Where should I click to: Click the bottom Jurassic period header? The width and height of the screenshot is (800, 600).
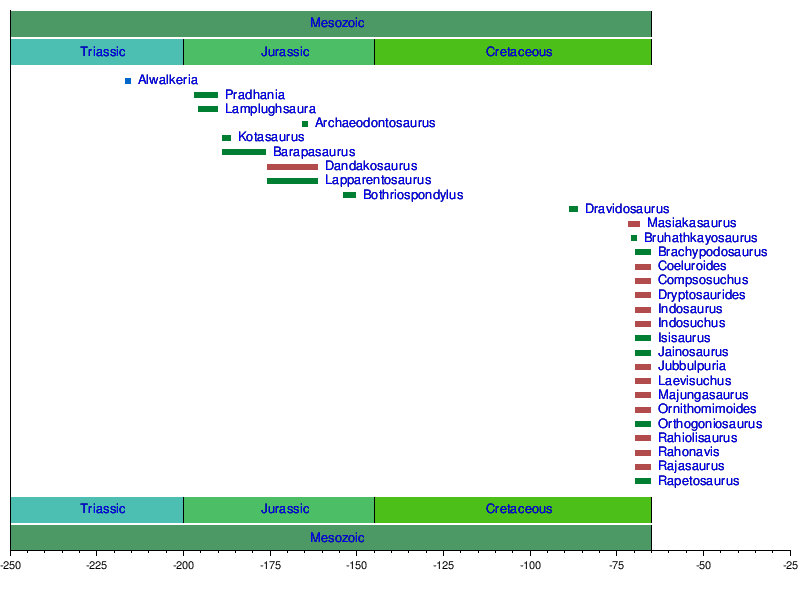coord(279,509)
